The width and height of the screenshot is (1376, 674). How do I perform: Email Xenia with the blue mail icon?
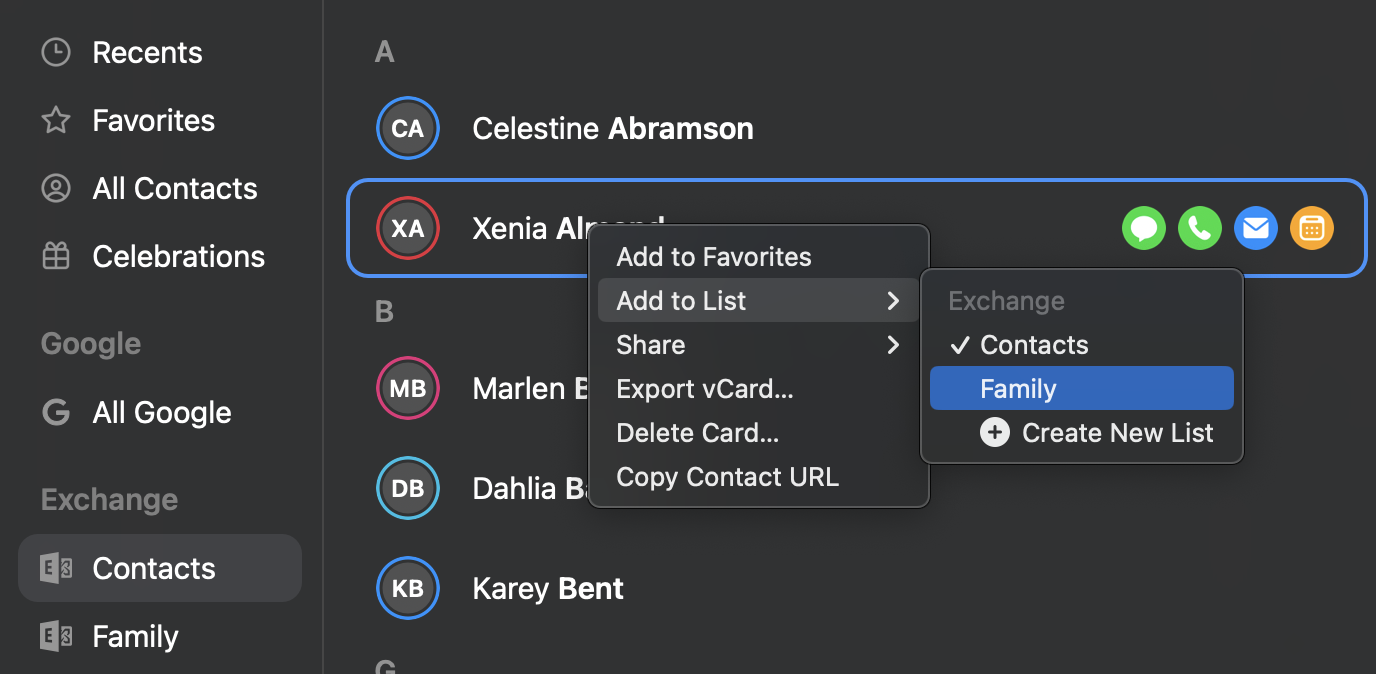tap(1256, 228)
